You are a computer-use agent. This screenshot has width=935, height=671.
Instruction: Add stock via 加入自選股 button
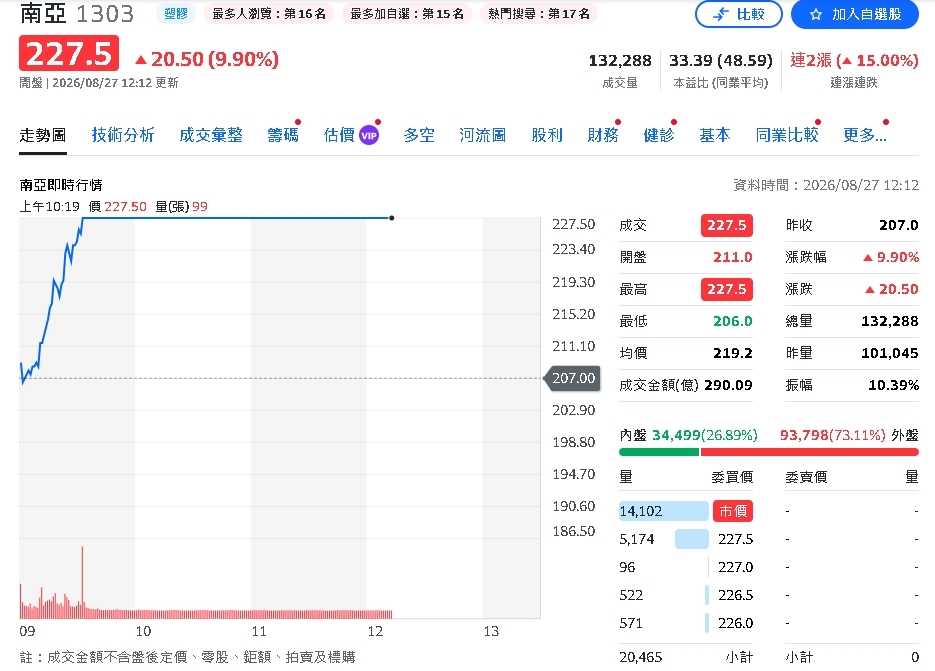tap(854, 14)
